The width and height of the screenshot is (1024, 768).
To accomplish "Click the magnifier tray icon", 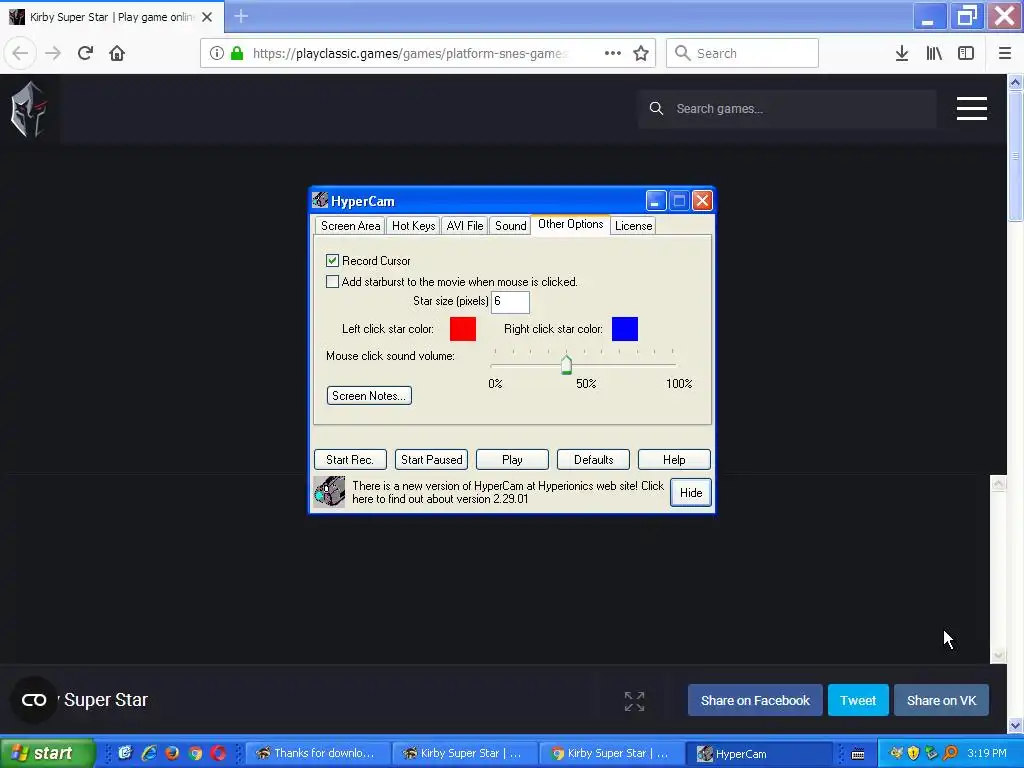I will point(950,753).
